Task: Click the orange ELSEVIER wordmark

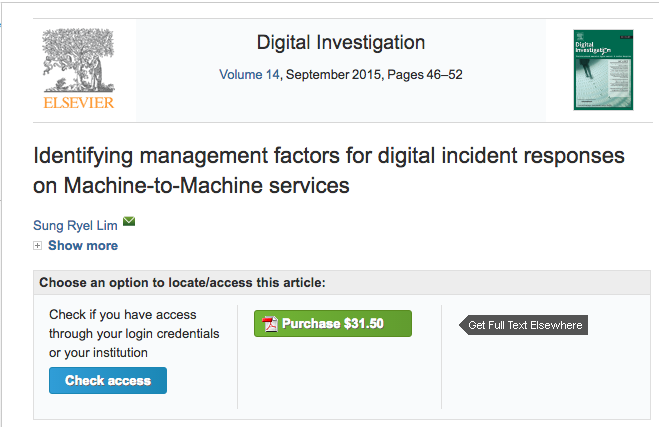Action: (79, 103)
